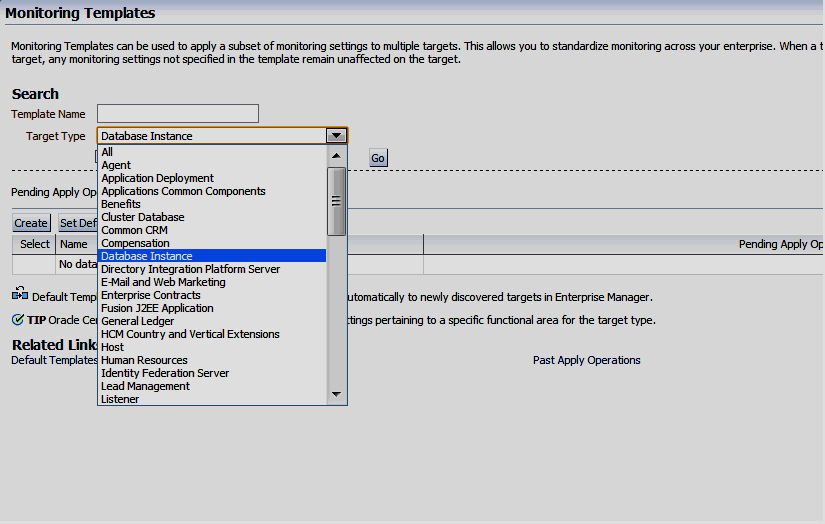The width and height of the screenshot is (825, 524).
Task: Select Listener target type
Action: (x=212, y=399)
